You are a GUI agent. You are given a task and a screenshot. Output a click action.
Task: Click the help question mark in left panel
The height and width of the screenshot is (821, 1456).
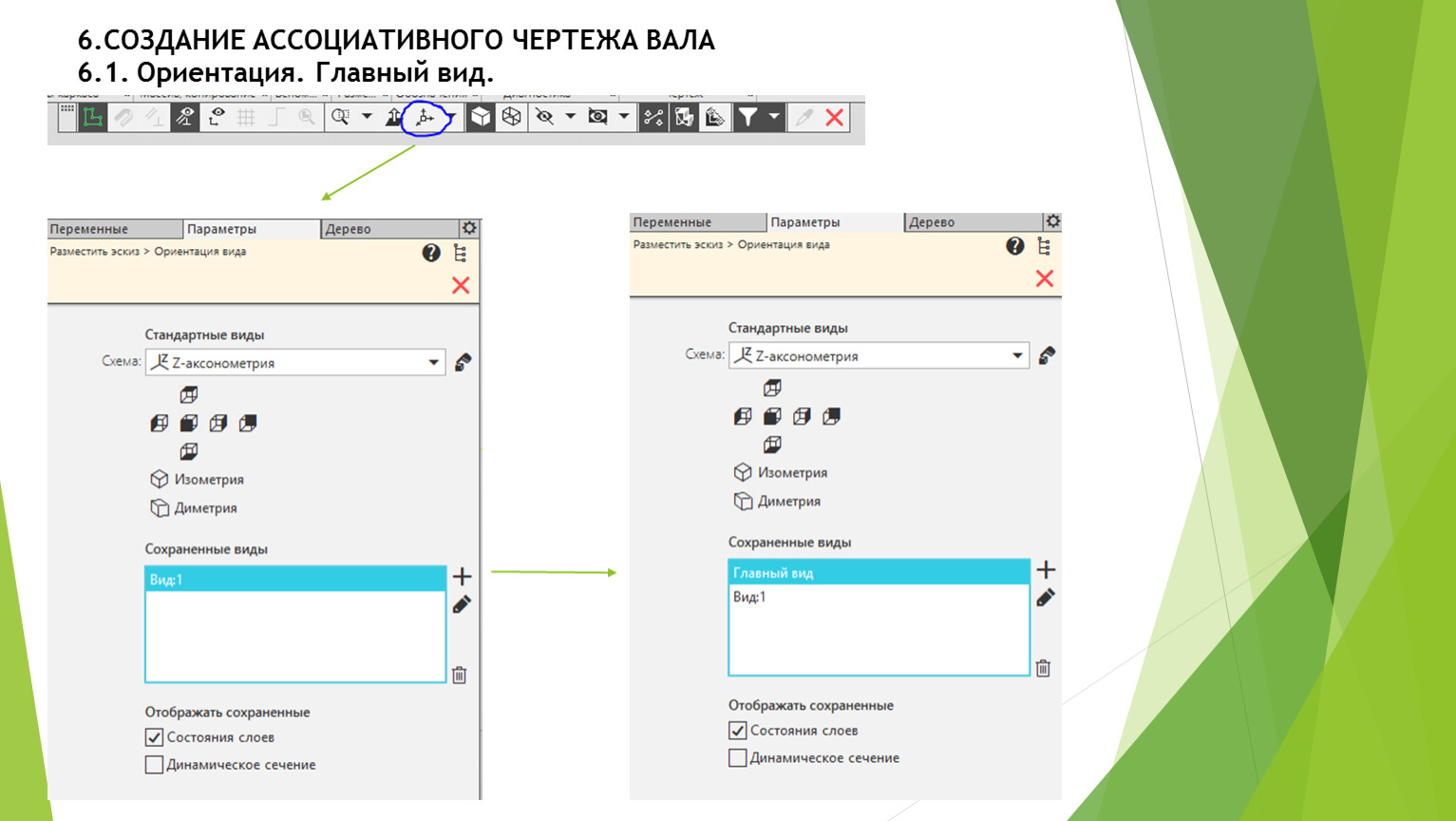431,253
